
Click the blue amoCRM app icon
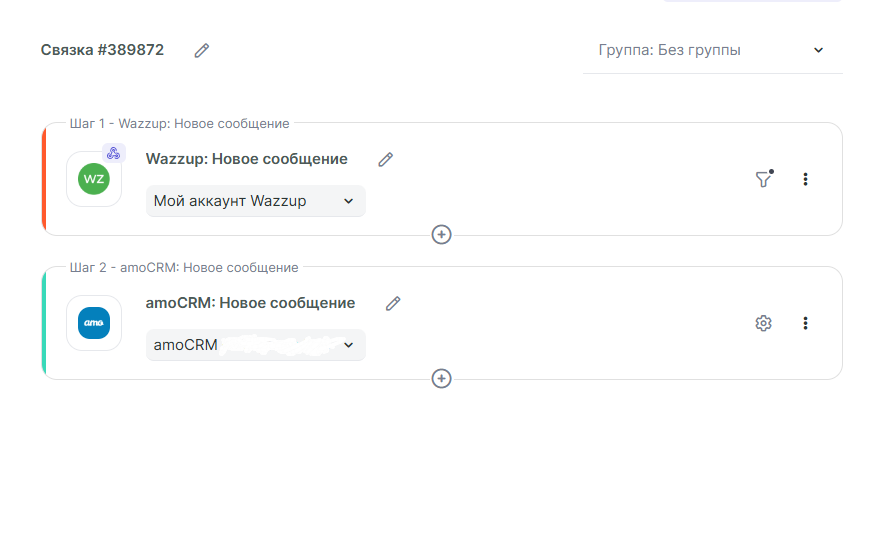[94, 323]
